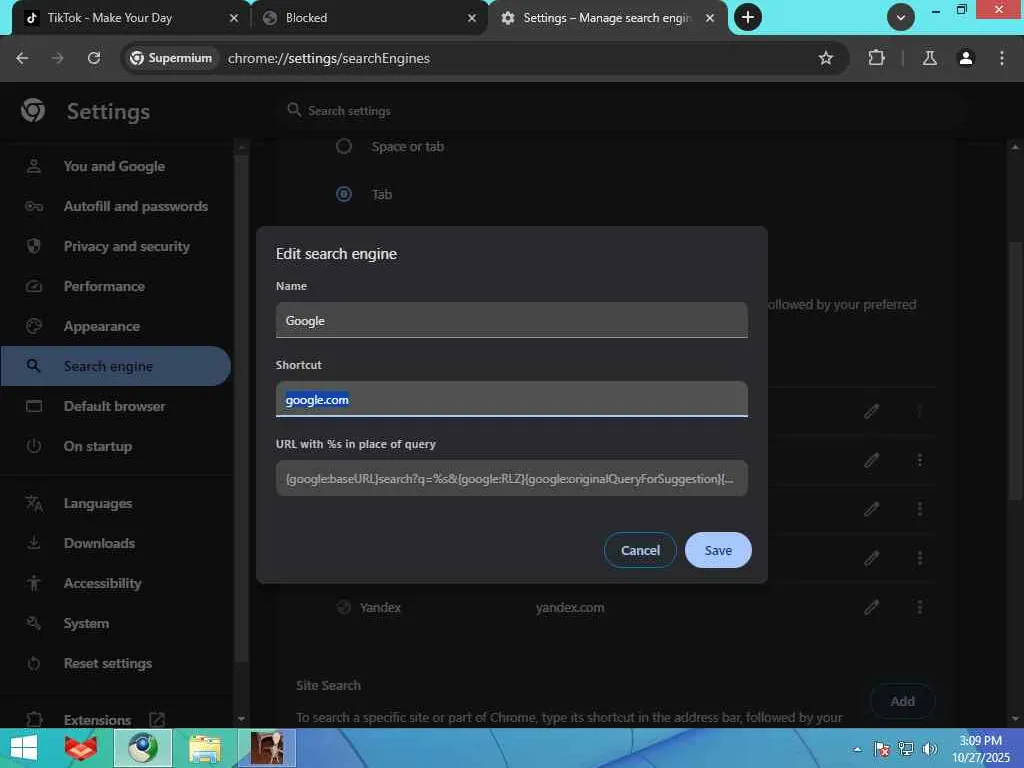The image size is (1024, 768).
Task: Click the forward navigation arrow
Action: tap(58, 58)
